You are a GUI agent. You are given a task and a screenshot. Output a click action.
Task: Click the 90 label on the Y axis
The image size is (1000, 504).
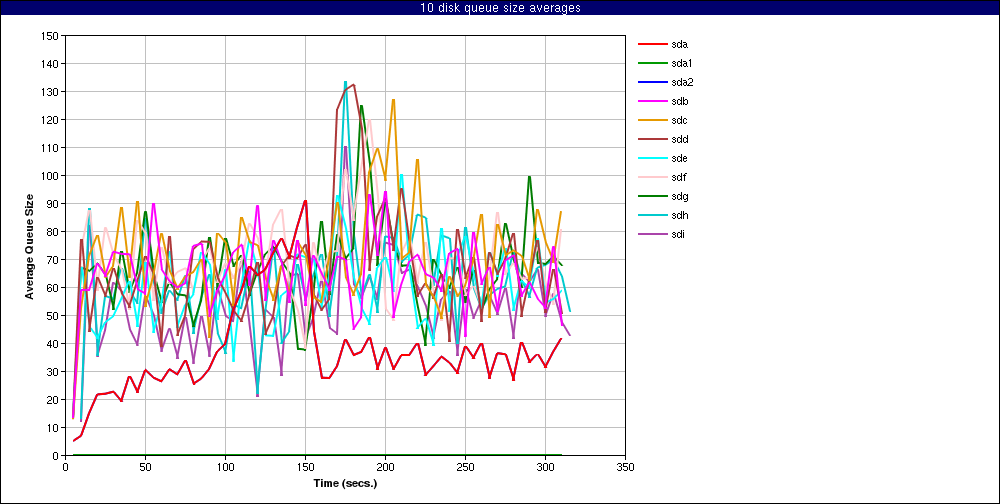click(x=53, y=204)
